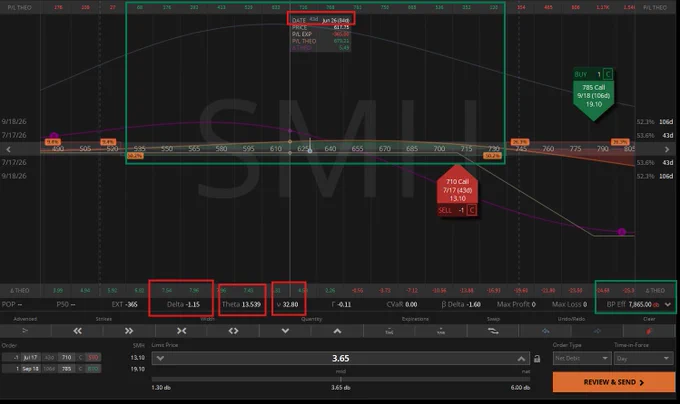Shift strikes up with the double-right arrows
Viewport: 680px width, 404px height.
(x=129, y=331)
